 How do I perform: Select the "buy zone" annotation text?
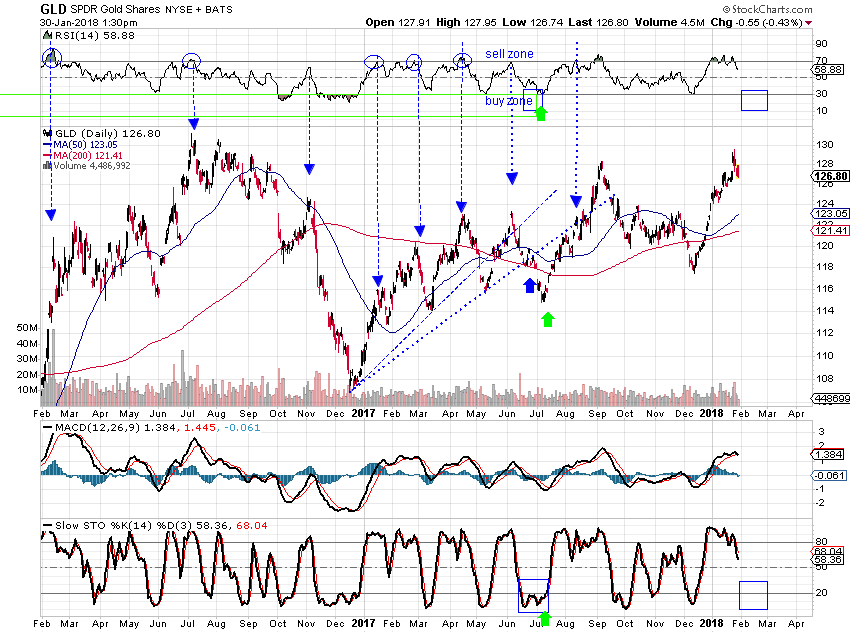(x=509, y=101)
